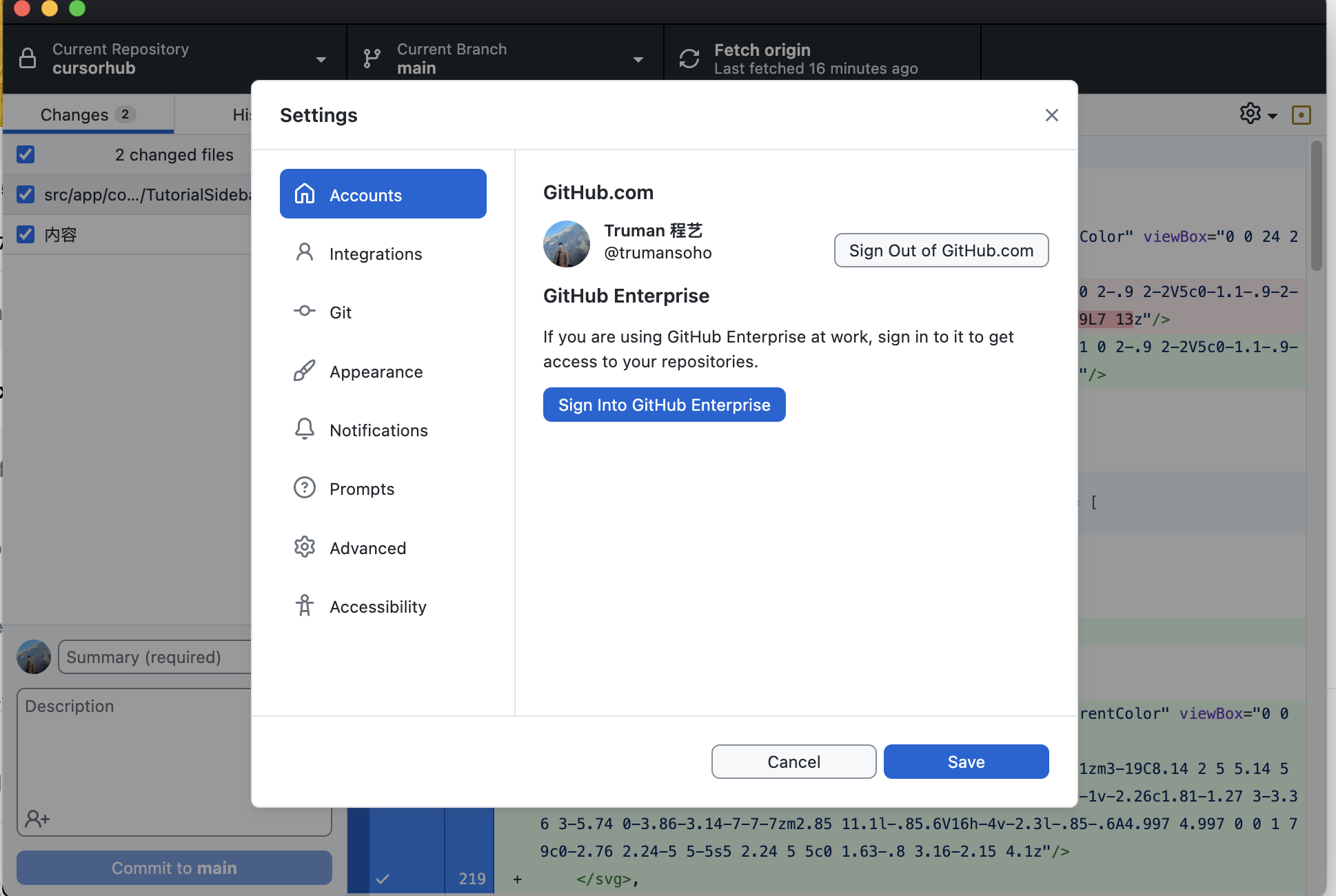Click the commit author avatar
Screen dimensions: 1336x896
(x=34, y=657)
